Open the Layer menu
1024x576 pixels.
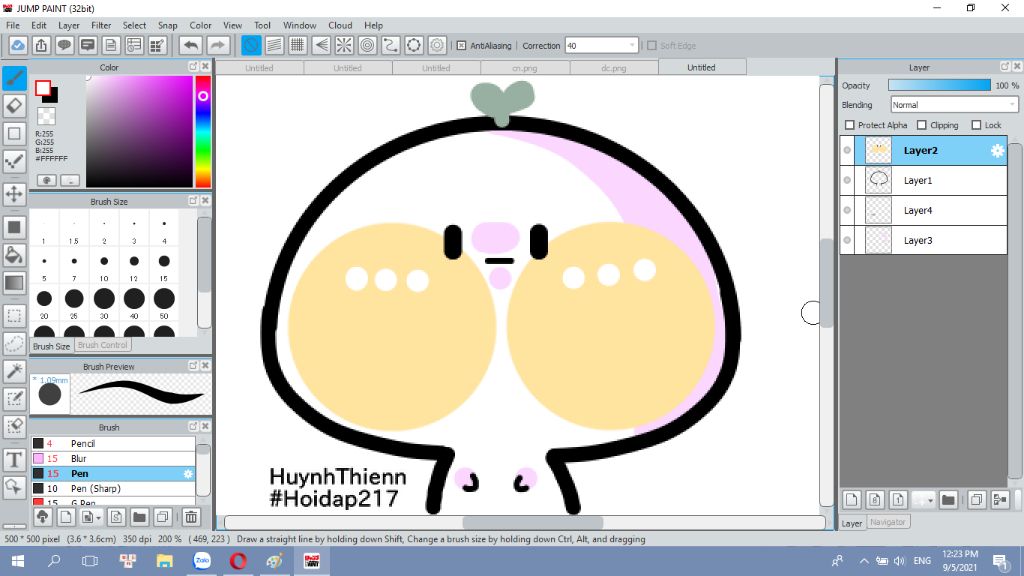coord(69,25)
